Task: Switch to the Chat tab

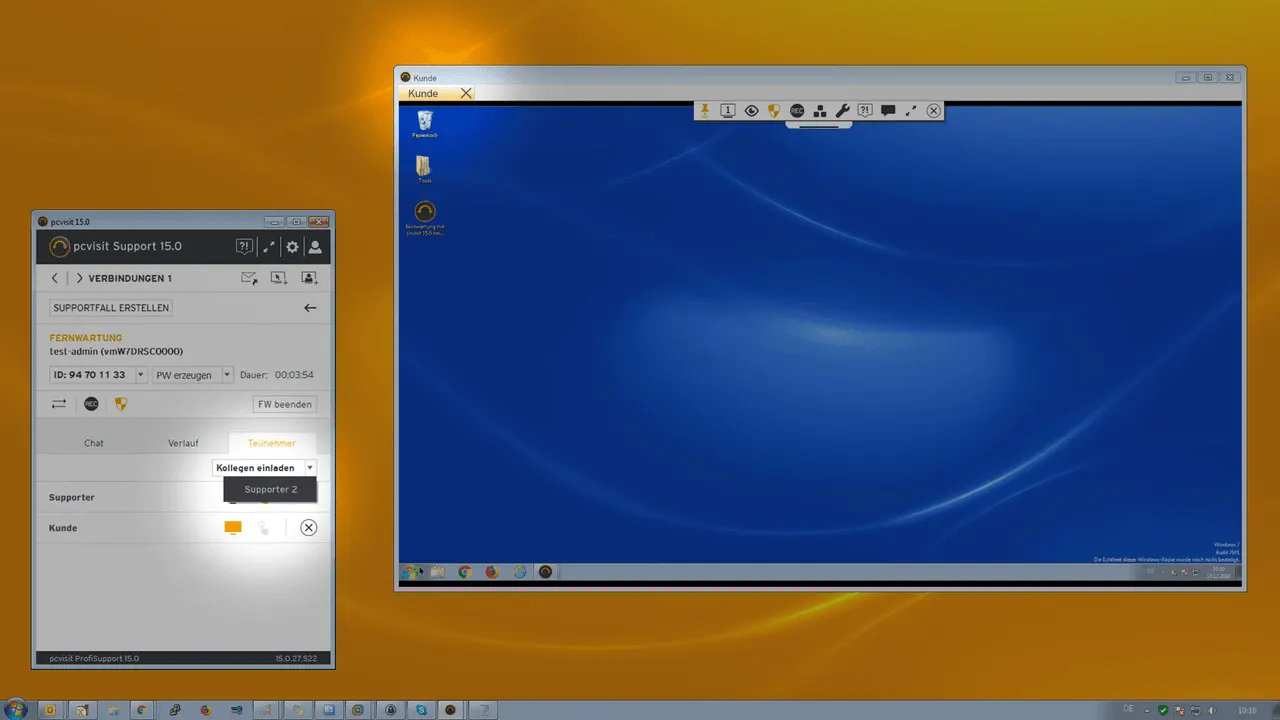Action: pos(94,443)
